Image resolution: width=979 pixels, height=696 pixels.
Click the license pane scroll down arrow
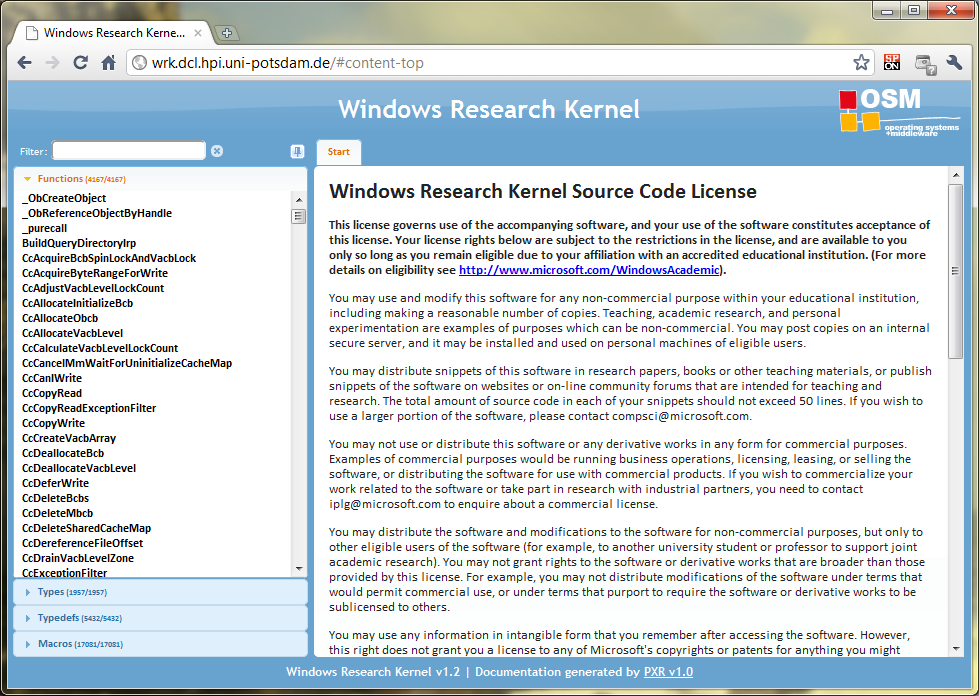tap(955, 649)
